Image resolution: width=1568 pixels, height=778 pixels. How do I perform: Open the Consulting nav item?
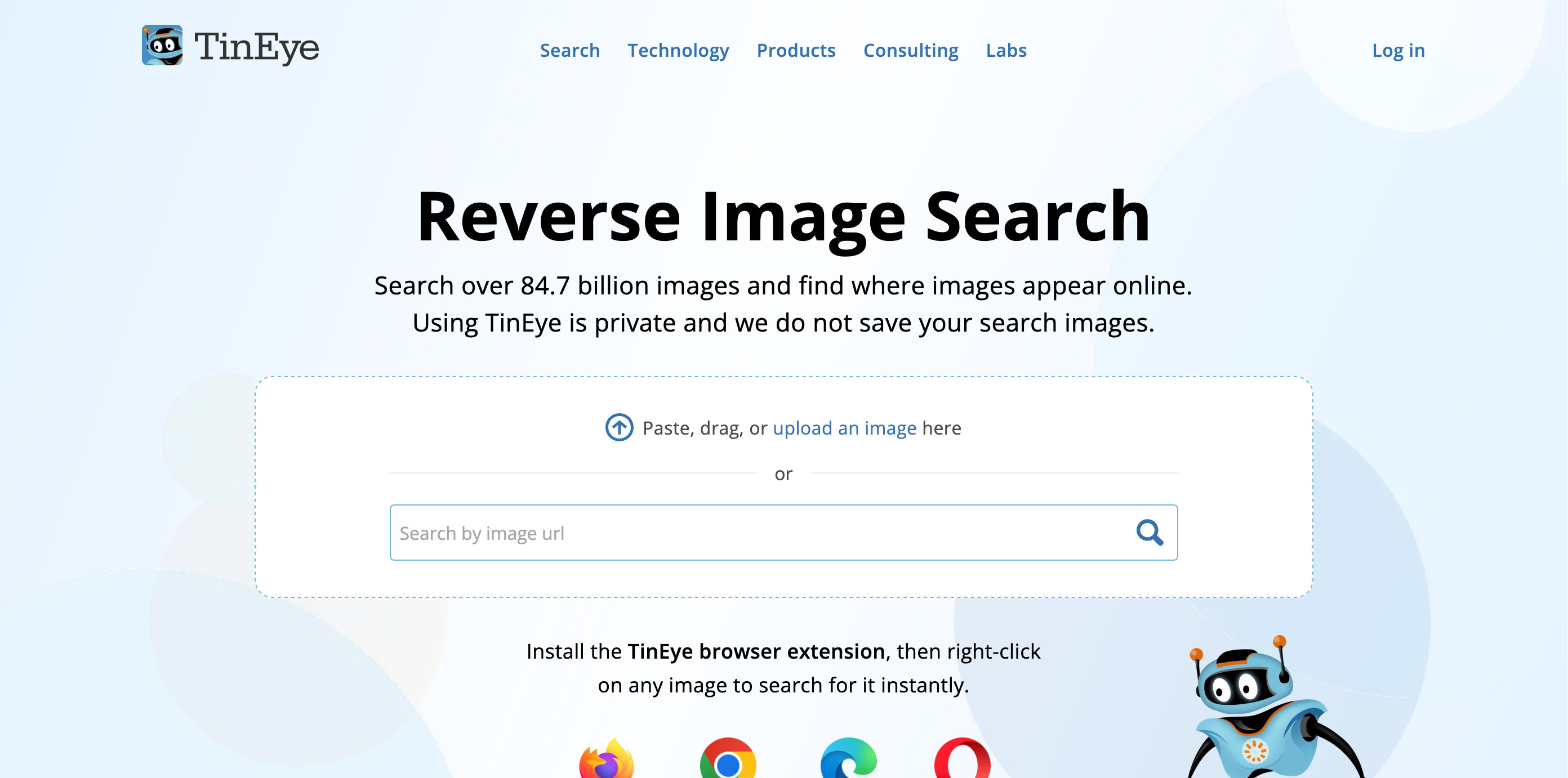[x=911, y=51]
